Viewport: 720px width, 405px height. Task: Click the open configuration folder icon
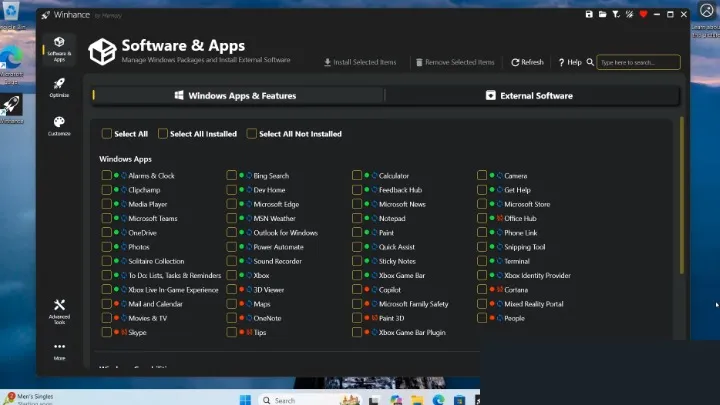(x=602, y=14)
